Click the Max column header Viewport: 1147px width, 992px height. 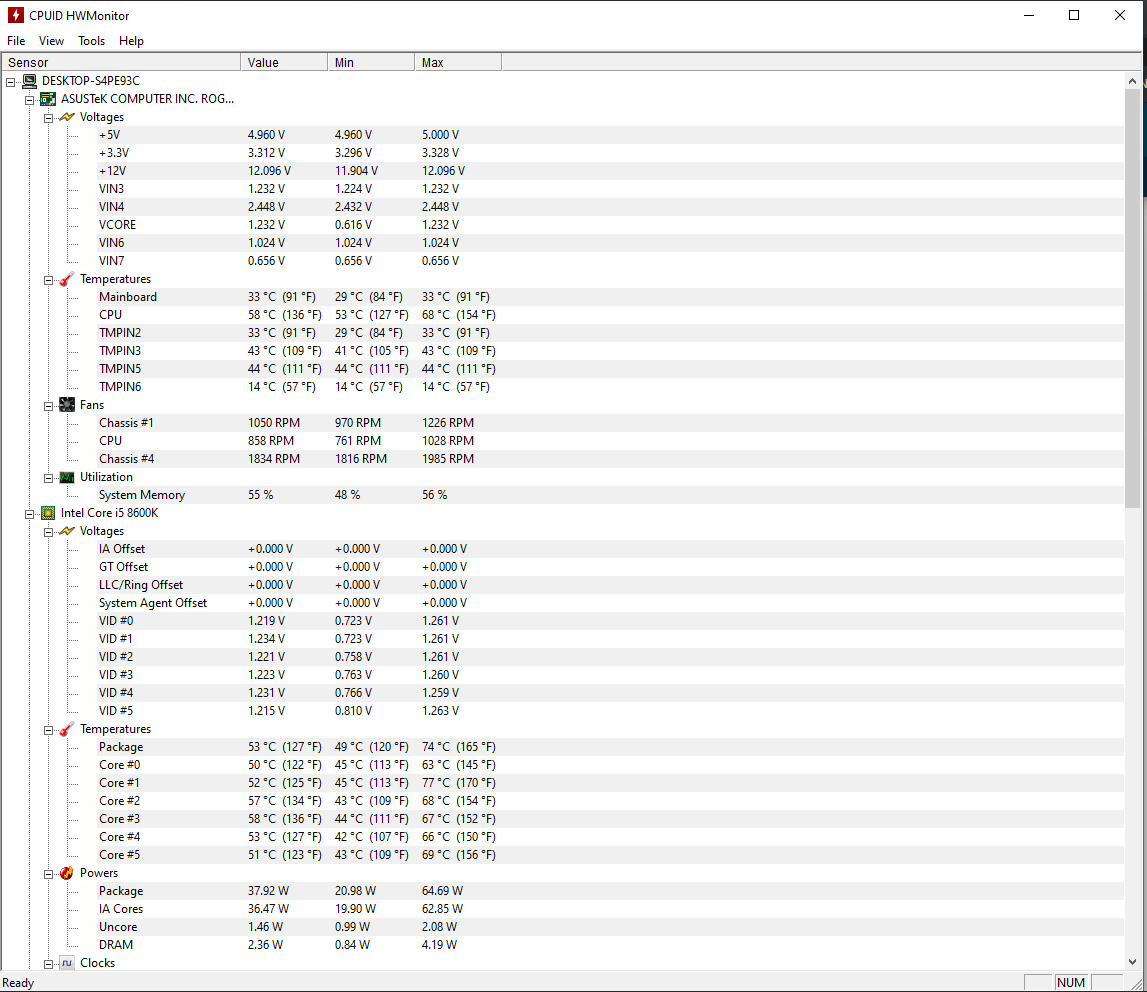point(458,62)
